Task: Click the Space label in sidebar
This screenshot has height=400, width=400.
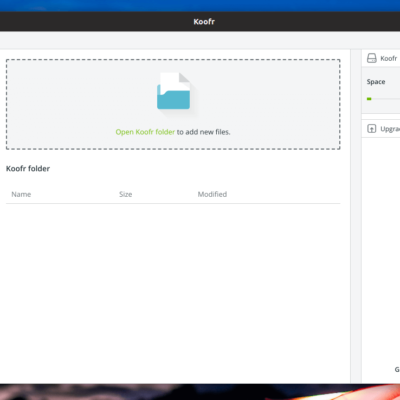Action: 376,82
